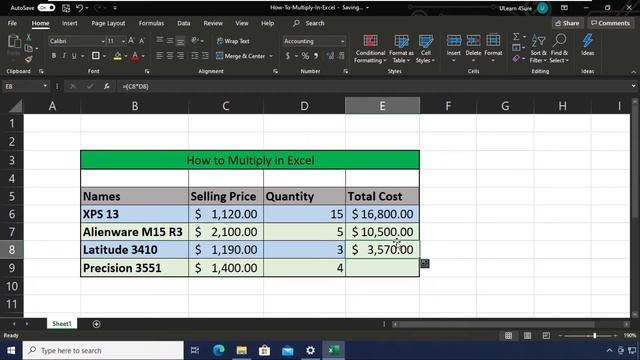Click the zoom slider handle
Image resolution: width=640 pixels, height=360 pixels.
tap(595, 336)
